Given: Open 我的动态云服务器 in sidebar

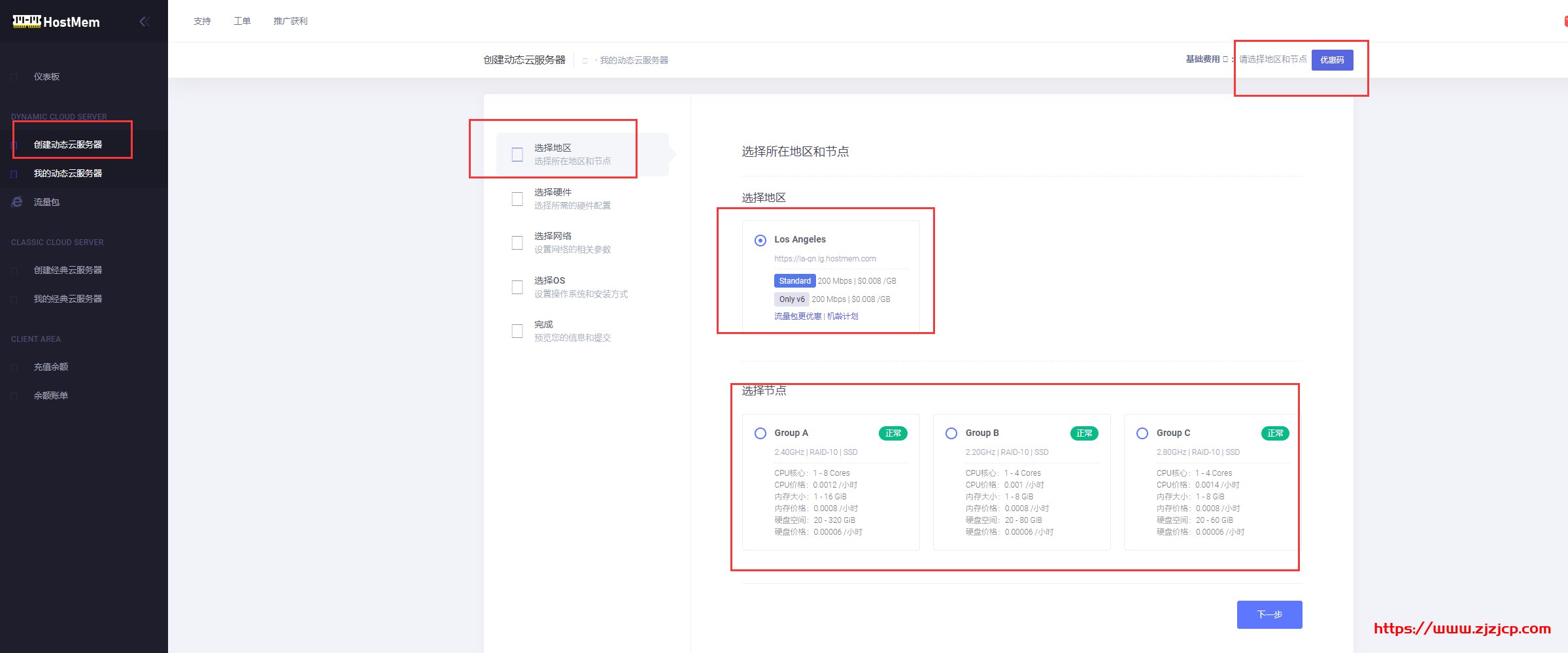Looking at the screenshot, I should 68,173.
